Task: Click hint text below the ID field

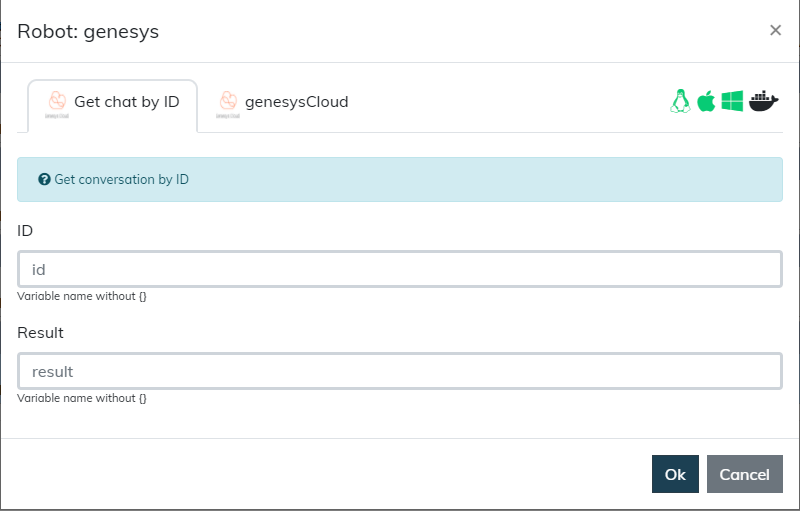Action: pos(82,296)
